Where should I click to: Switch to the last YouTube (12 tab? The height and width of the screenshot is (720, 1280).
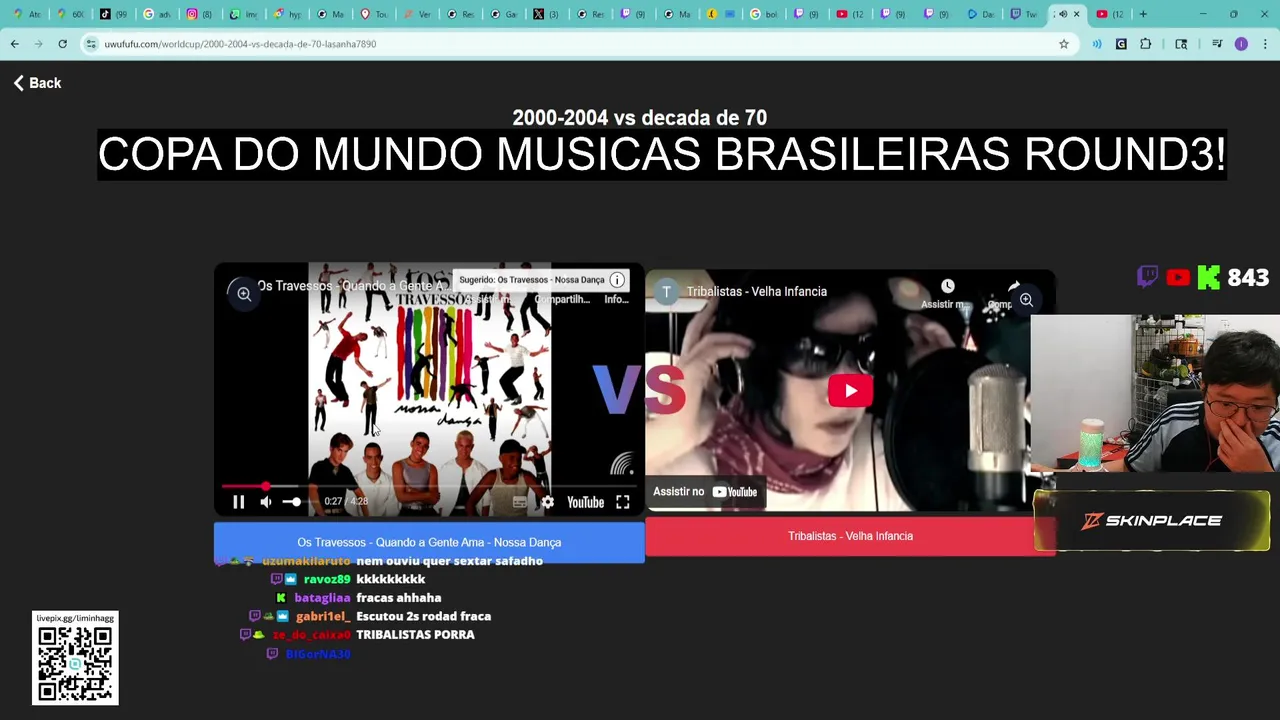tap(1109, 14)
